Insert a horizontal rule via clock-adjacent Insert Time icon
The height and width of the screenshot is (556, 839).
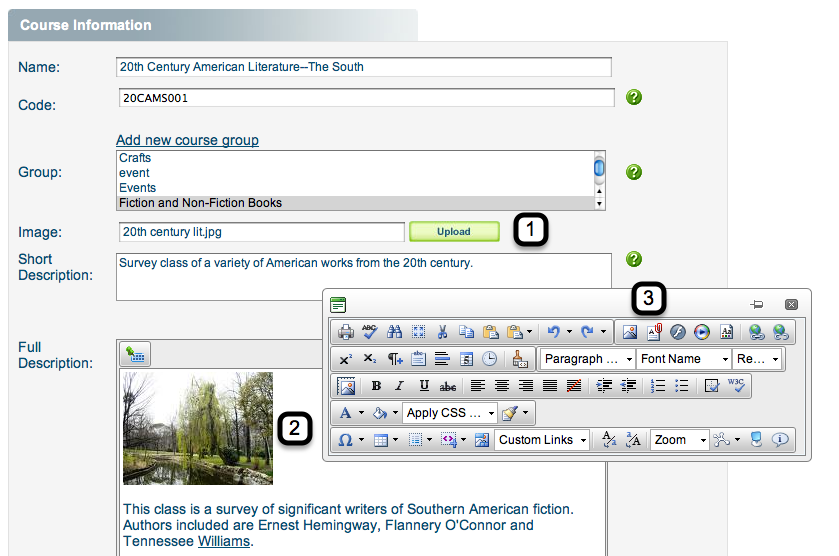(489, 359)
